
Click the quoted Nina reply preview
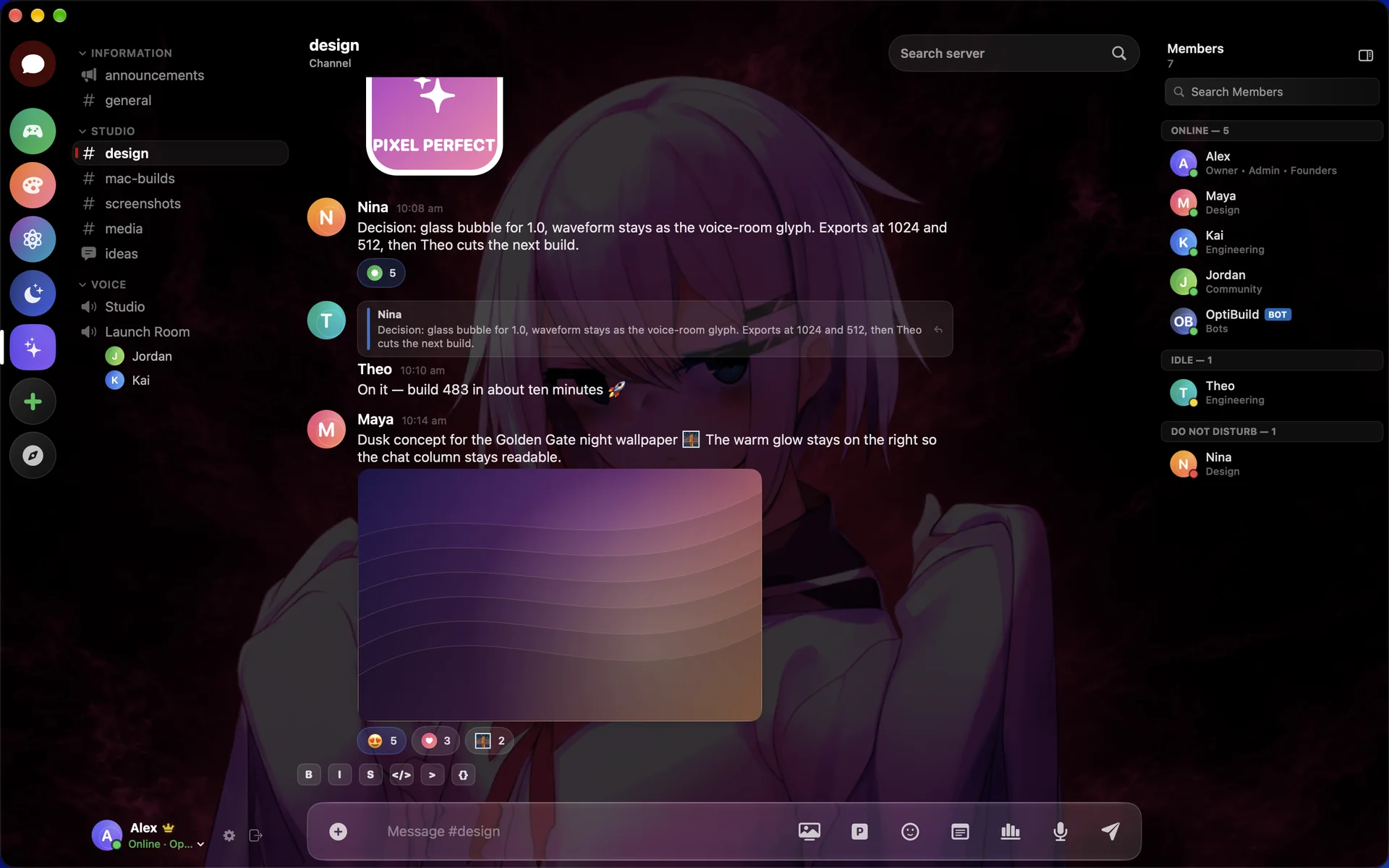pos(655,329)
